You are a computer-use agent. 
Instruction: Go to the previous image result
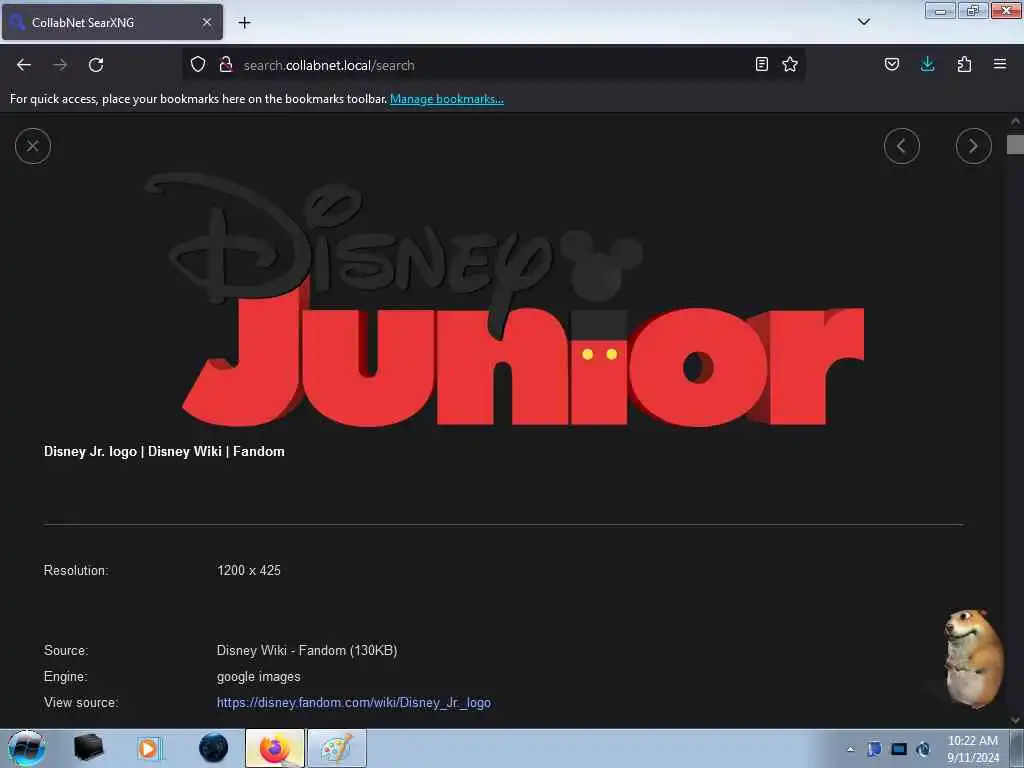(901, 146)
